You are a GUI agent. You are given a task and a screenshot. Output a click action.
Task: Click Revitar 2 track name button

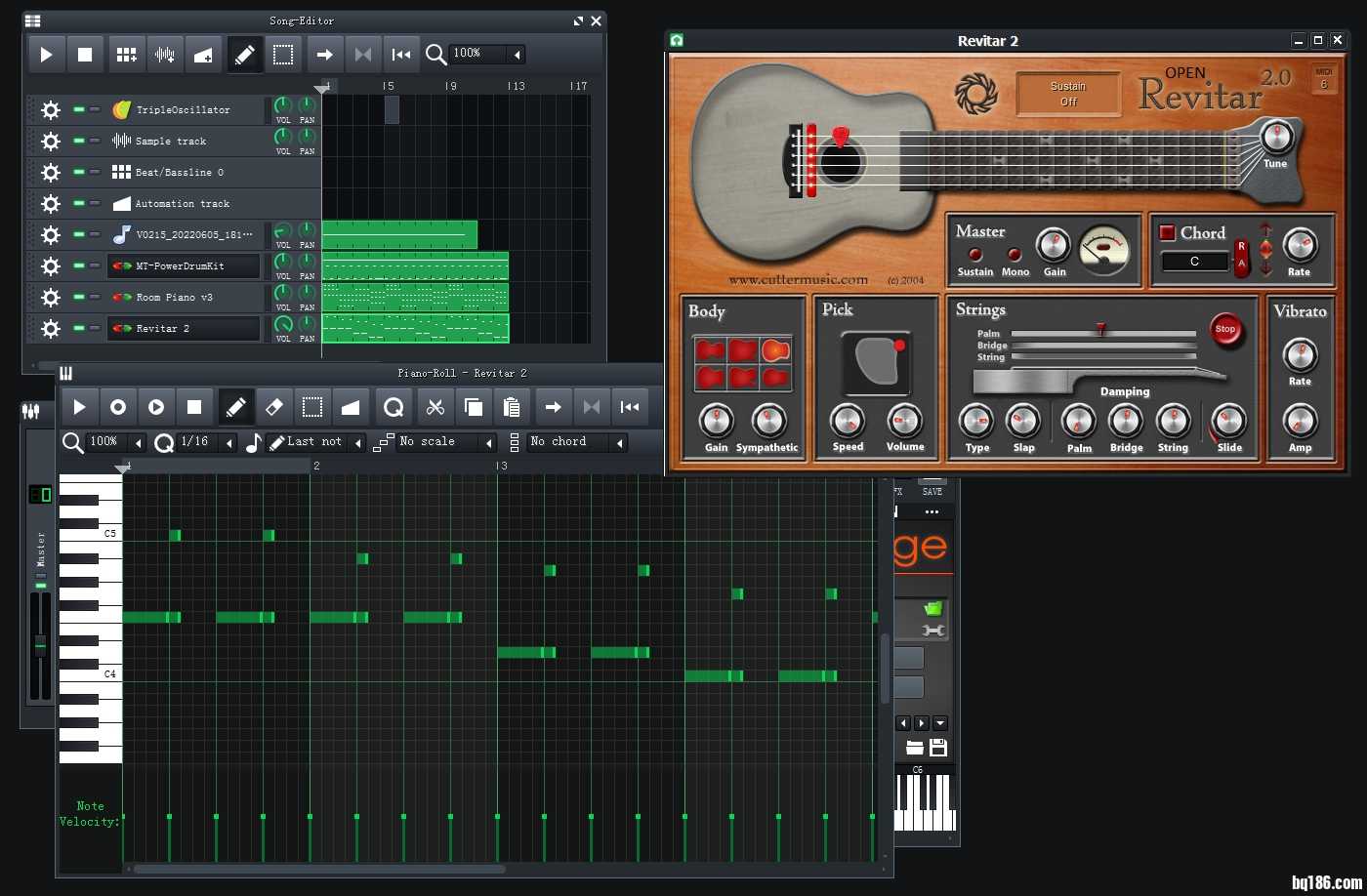pos(184,329)
